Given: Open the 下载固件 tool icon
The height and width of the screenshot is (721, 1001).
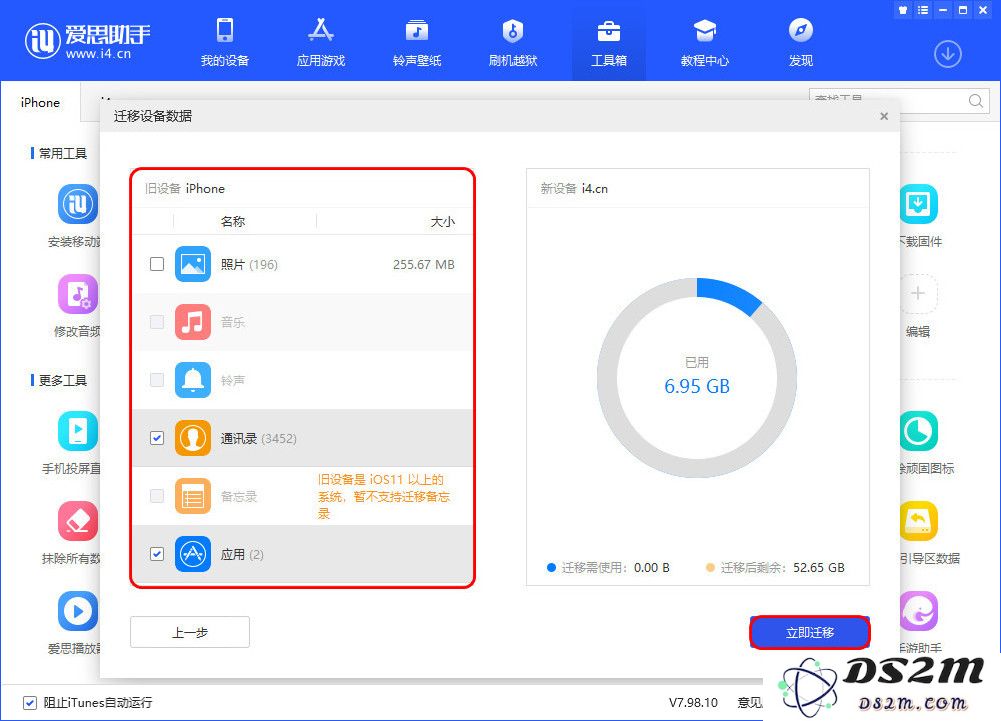Looking at the screenshot, I should point(919,204).
